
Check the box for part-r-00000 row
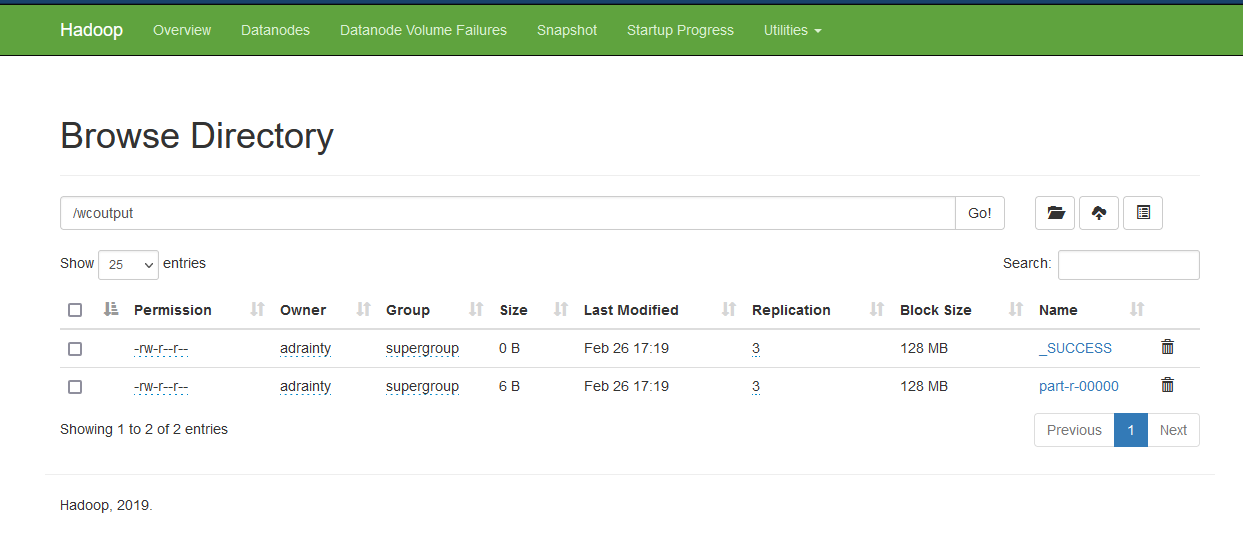75,387
